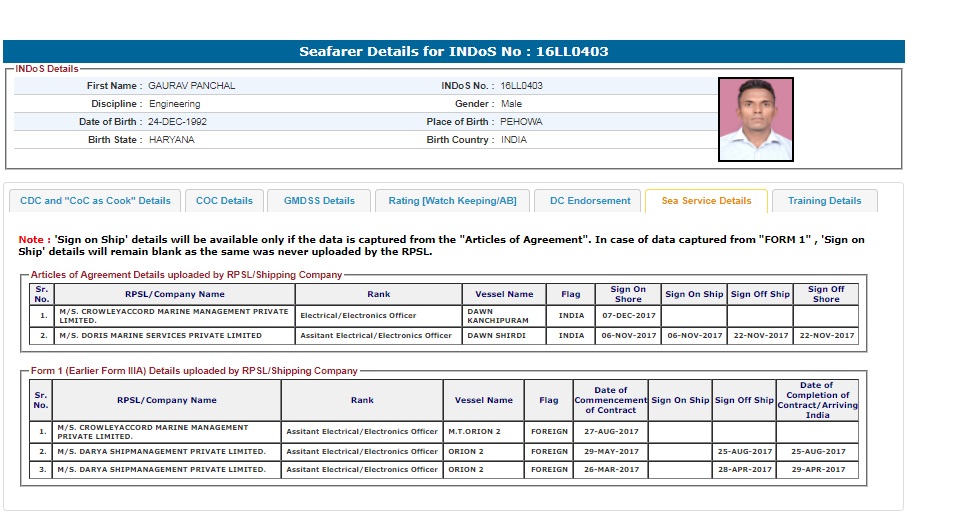Click the Date of Commencement of Contract header
Screen dimensions: 955x523
[x=610, y=400]
